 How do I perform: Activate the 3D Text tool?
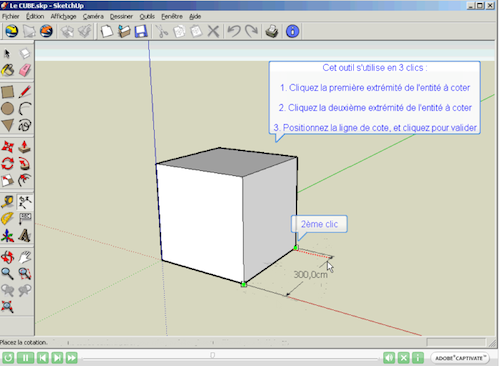(x=25, y=236)
